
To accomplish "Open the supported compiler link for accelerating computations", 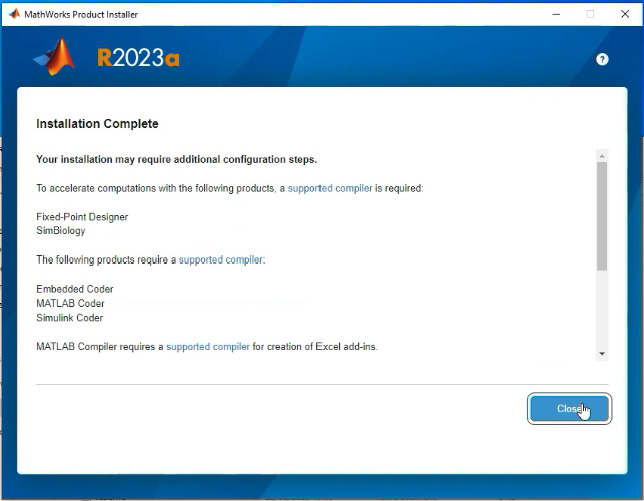I will tap(330, 188).
